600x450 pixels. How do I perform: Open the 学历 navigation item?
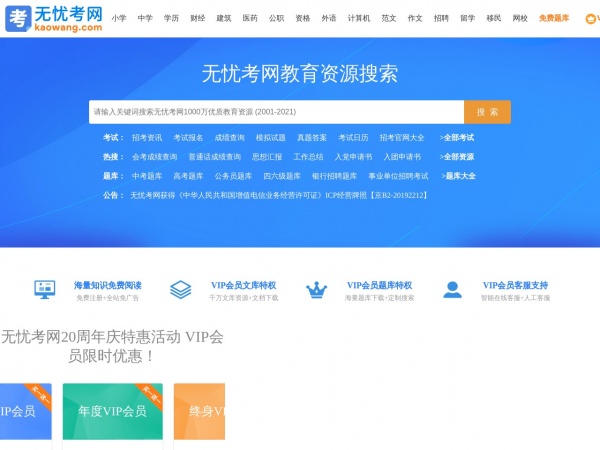[x=171, y=18]
